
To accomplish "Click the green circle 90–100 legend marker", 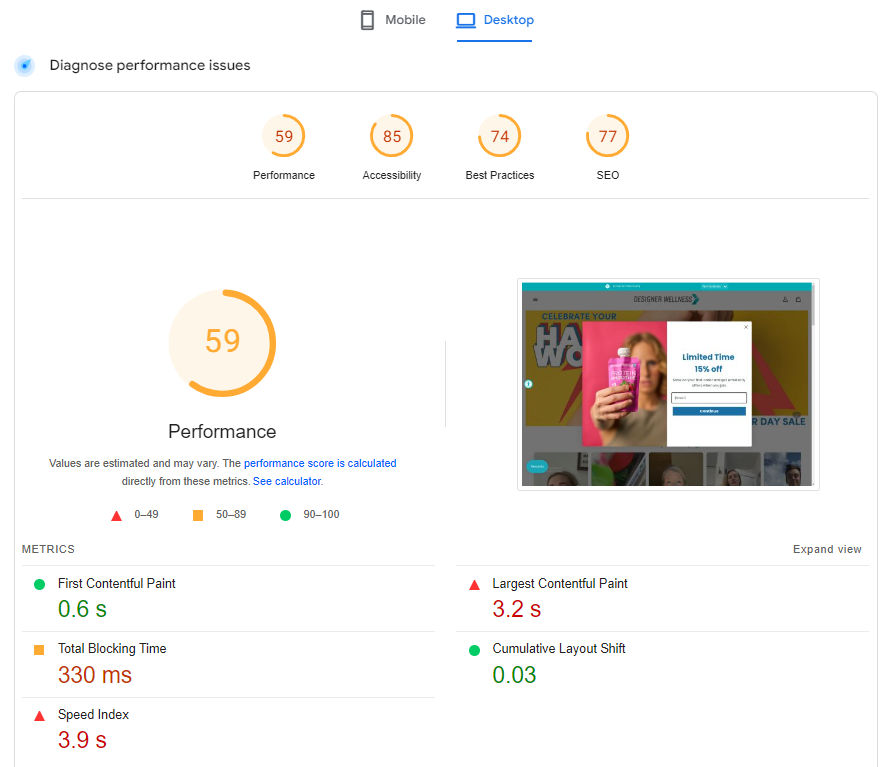I will point(285,515).
